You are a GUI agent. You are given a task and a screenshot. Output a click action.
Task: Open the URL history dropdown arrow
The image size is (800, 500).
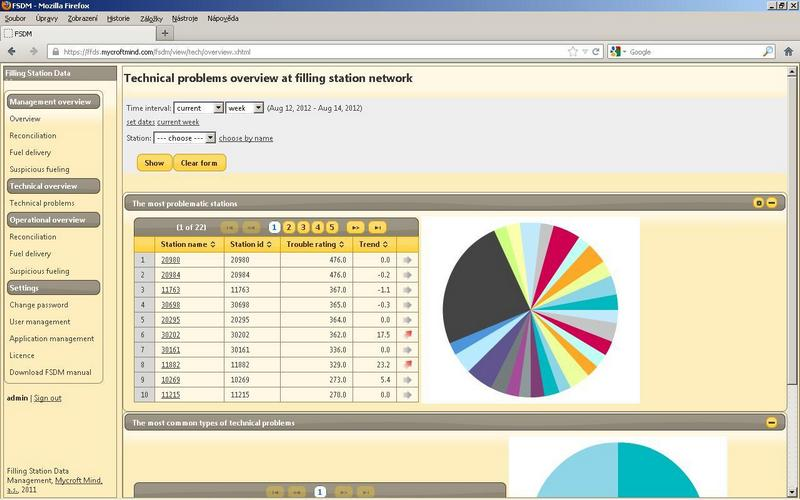click(x=585, y=52)
